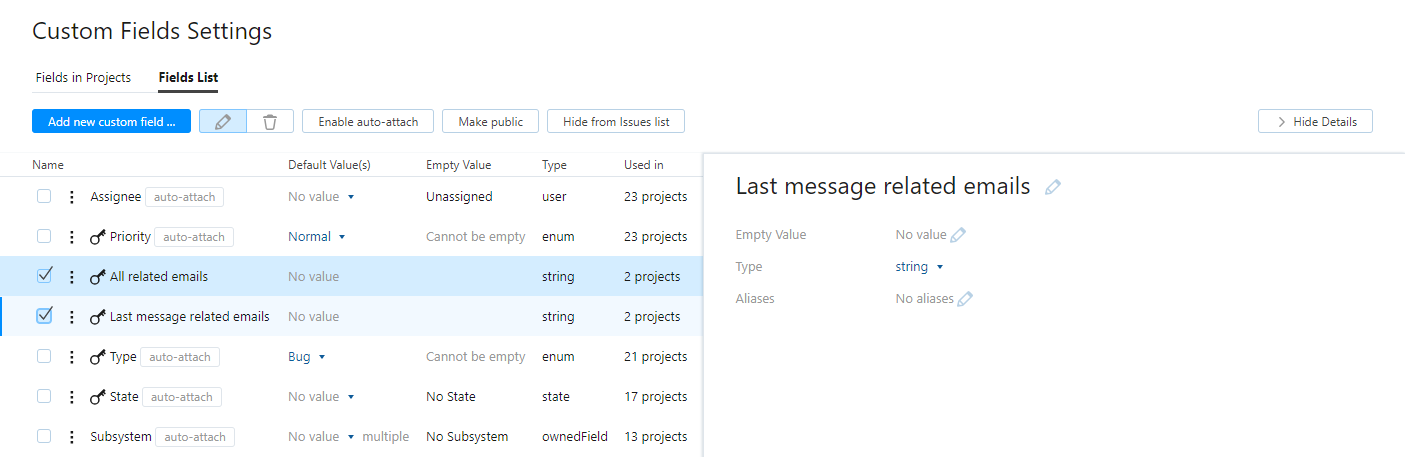
Task: Click pencil icon next to Empty Value
Action: click(958, 235)
